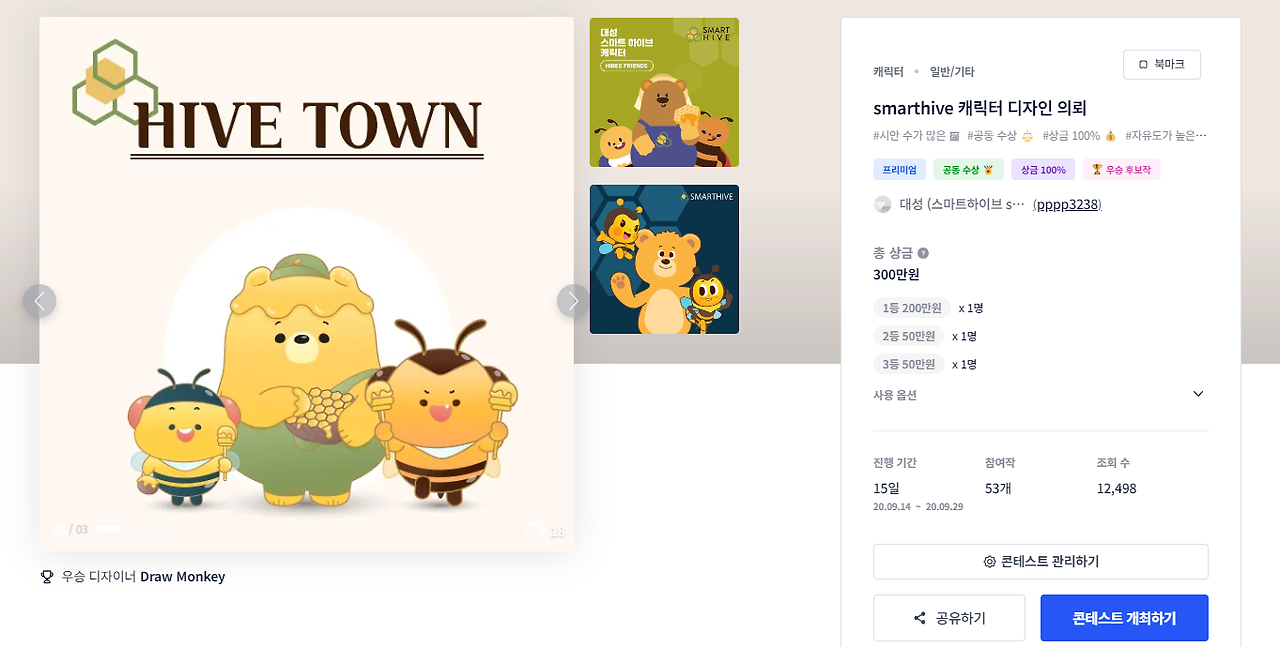
Task: Like the design with the heart icon
Action: pos(535,531)
